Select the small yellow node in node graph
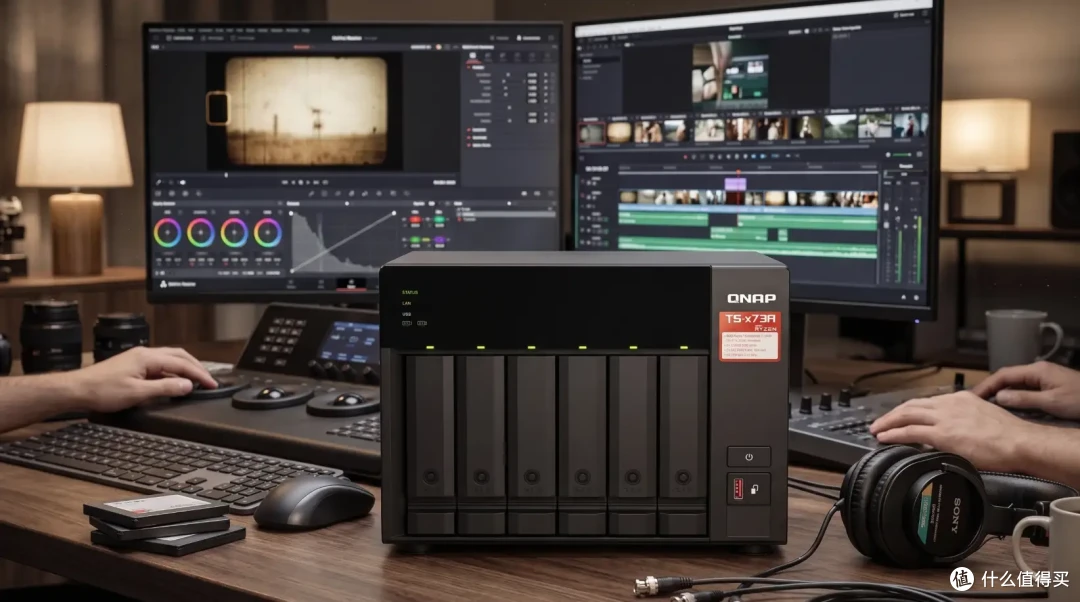This screenshot has width=1080, height=602. (427, 240)
